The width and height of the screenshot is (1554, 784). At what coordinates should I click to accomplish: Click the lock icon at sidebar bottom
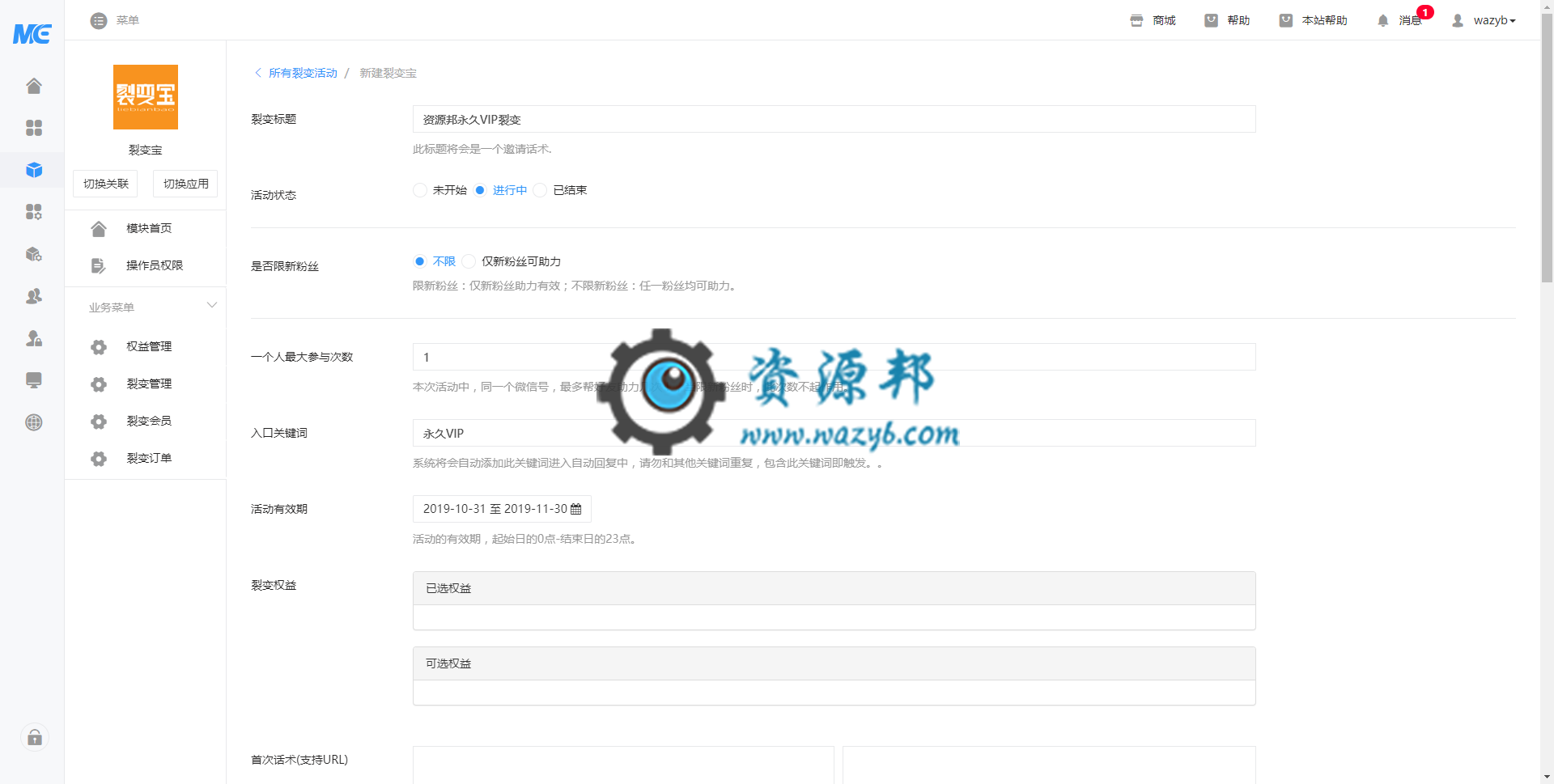pyautogui.click(x=35, y=737)
